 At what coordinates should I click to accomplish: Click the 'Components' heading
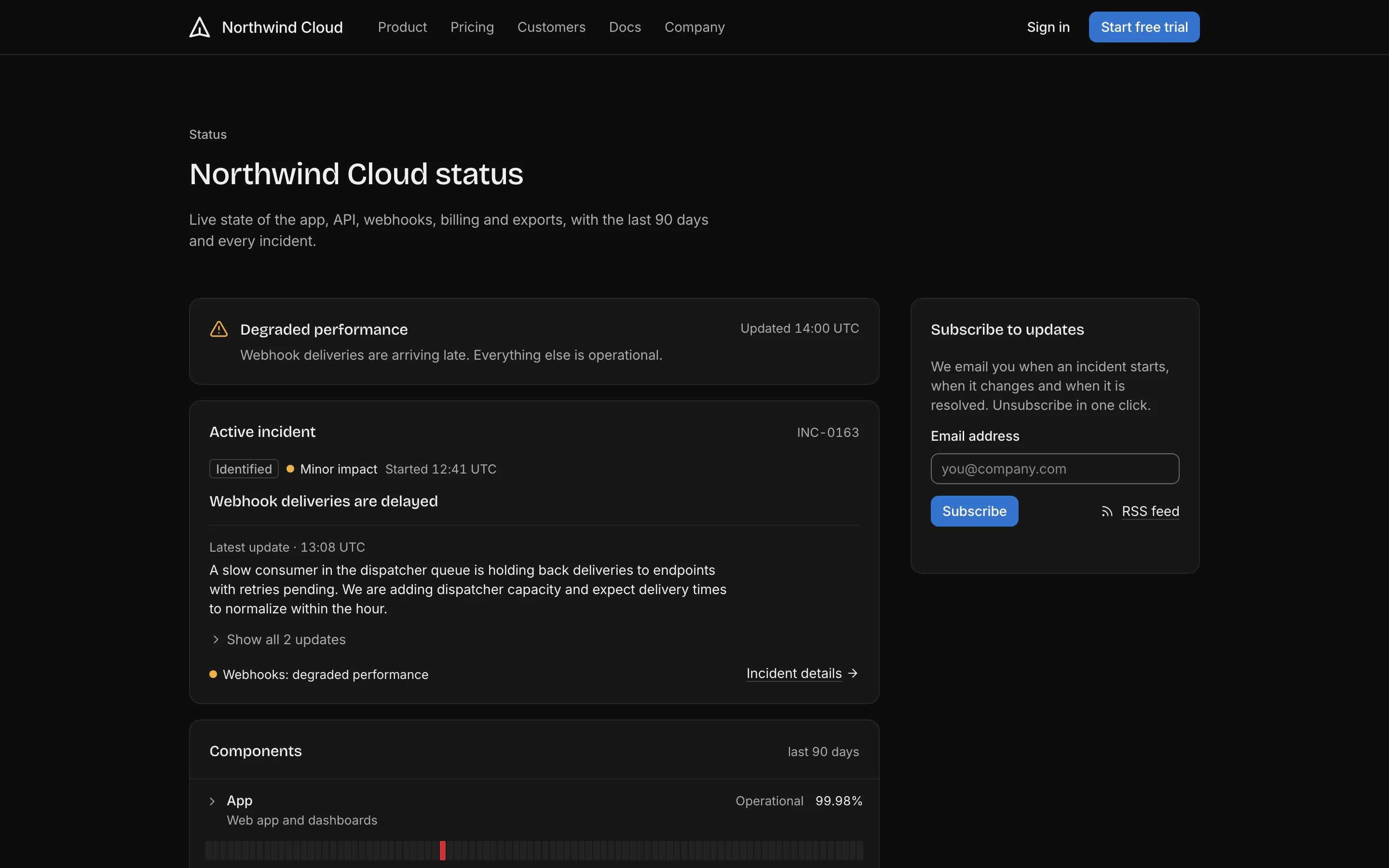(256, 751)
